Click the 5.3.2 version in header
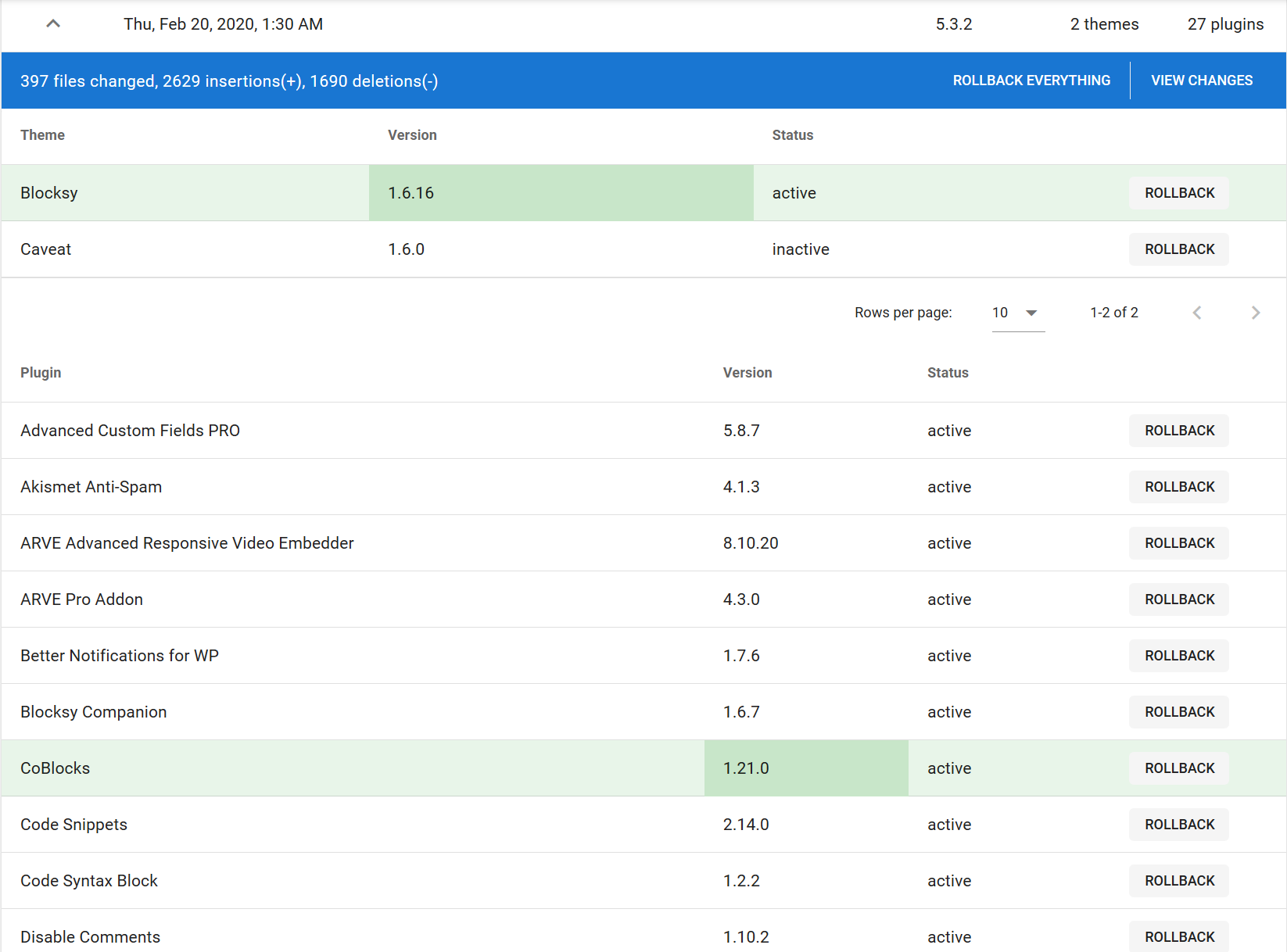This screenshot has width=1287, height=952. coord(954,24)
